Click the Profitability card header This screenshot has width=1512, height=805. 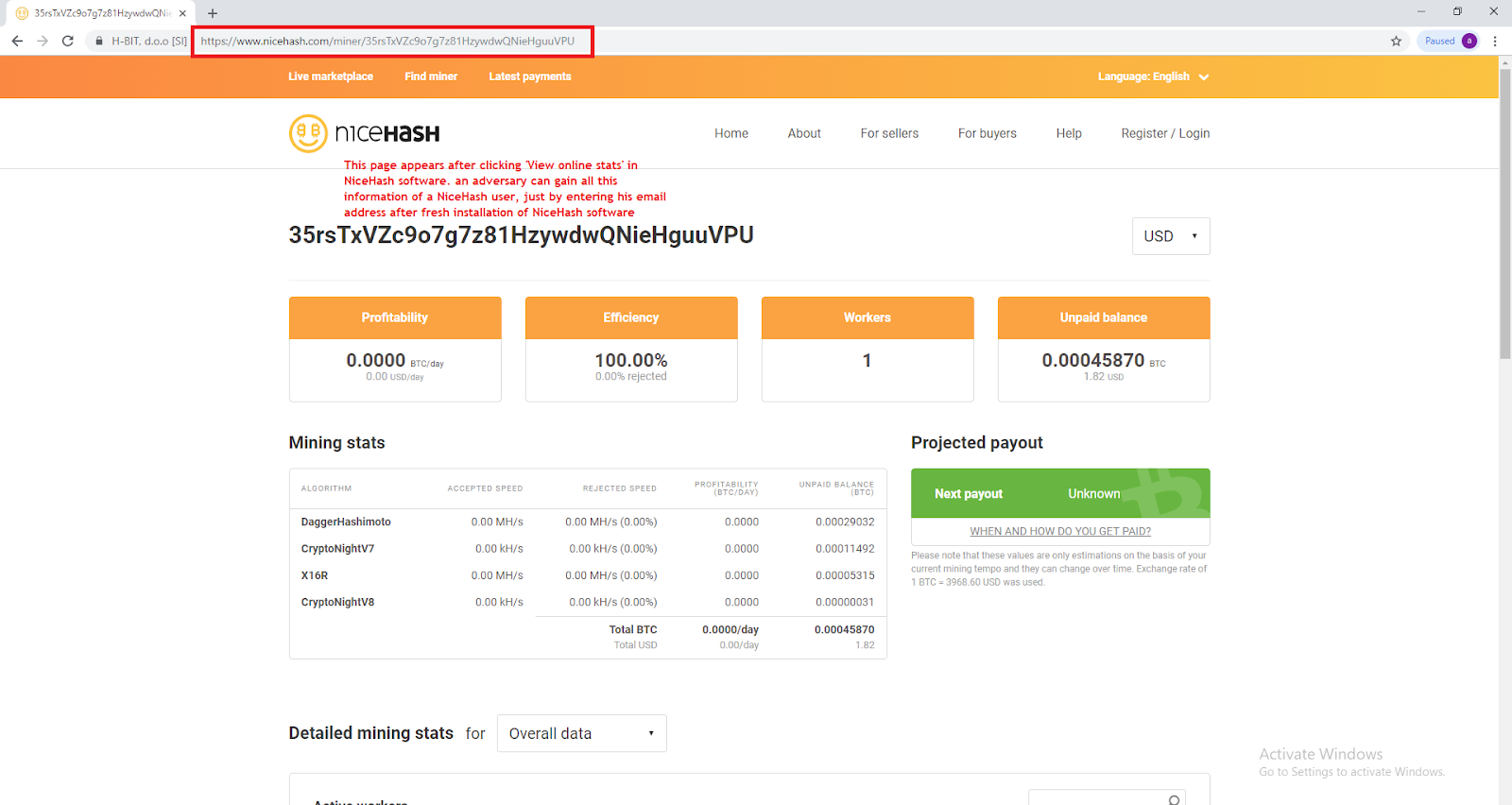pyautogui.click(x=395, y=317)
